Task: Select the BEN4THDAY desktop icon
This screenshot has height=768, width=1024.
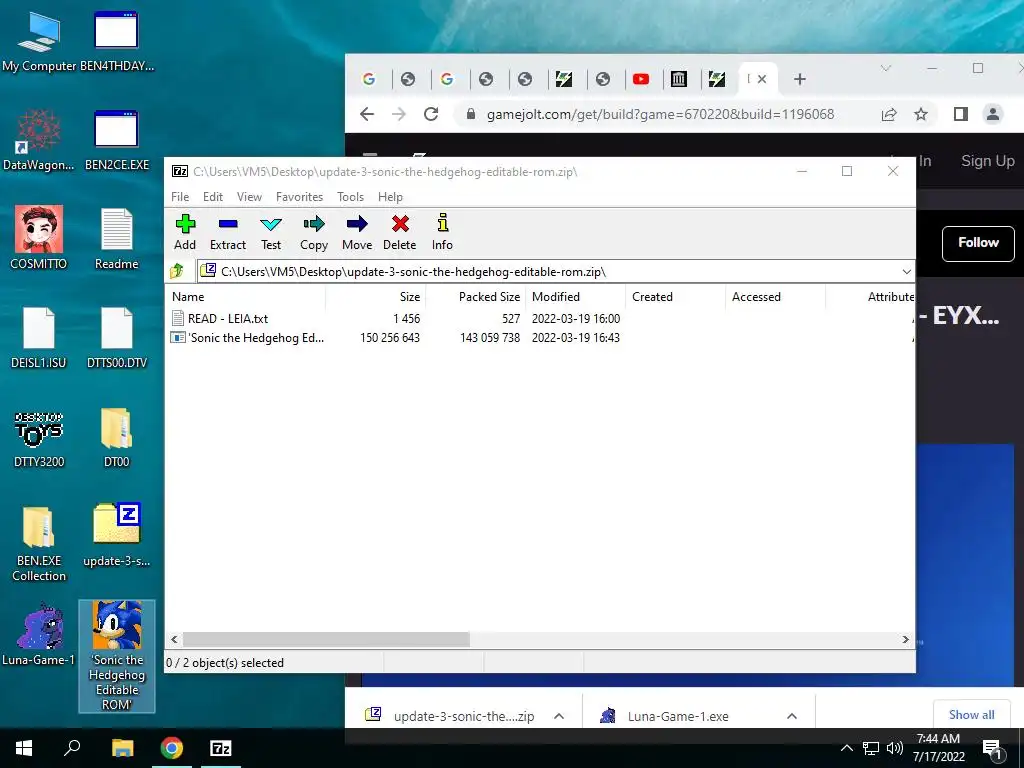Action: [117, 40]
